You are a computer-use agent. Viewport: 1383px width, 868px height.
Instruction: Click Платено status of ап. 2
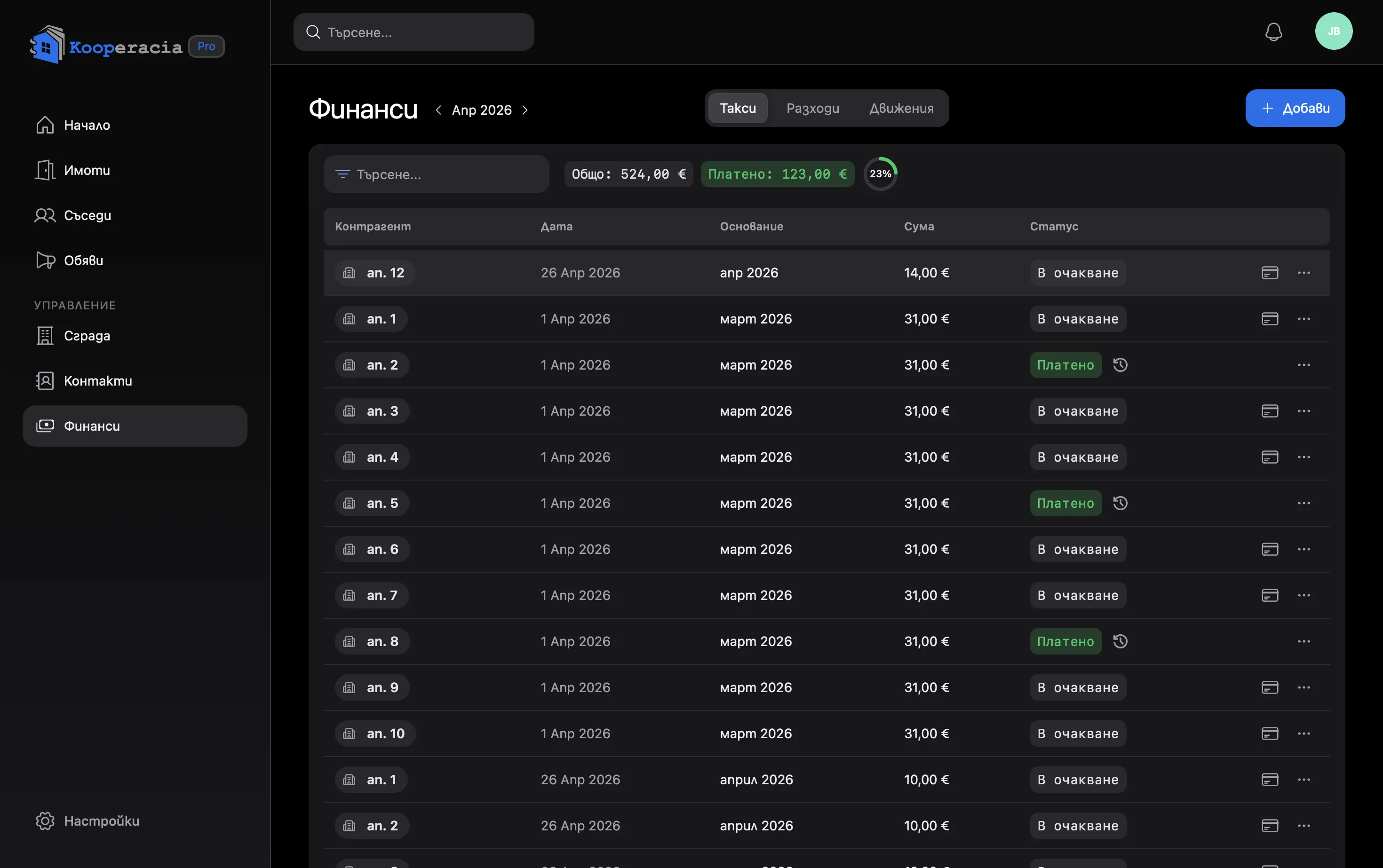[1065, 364]
